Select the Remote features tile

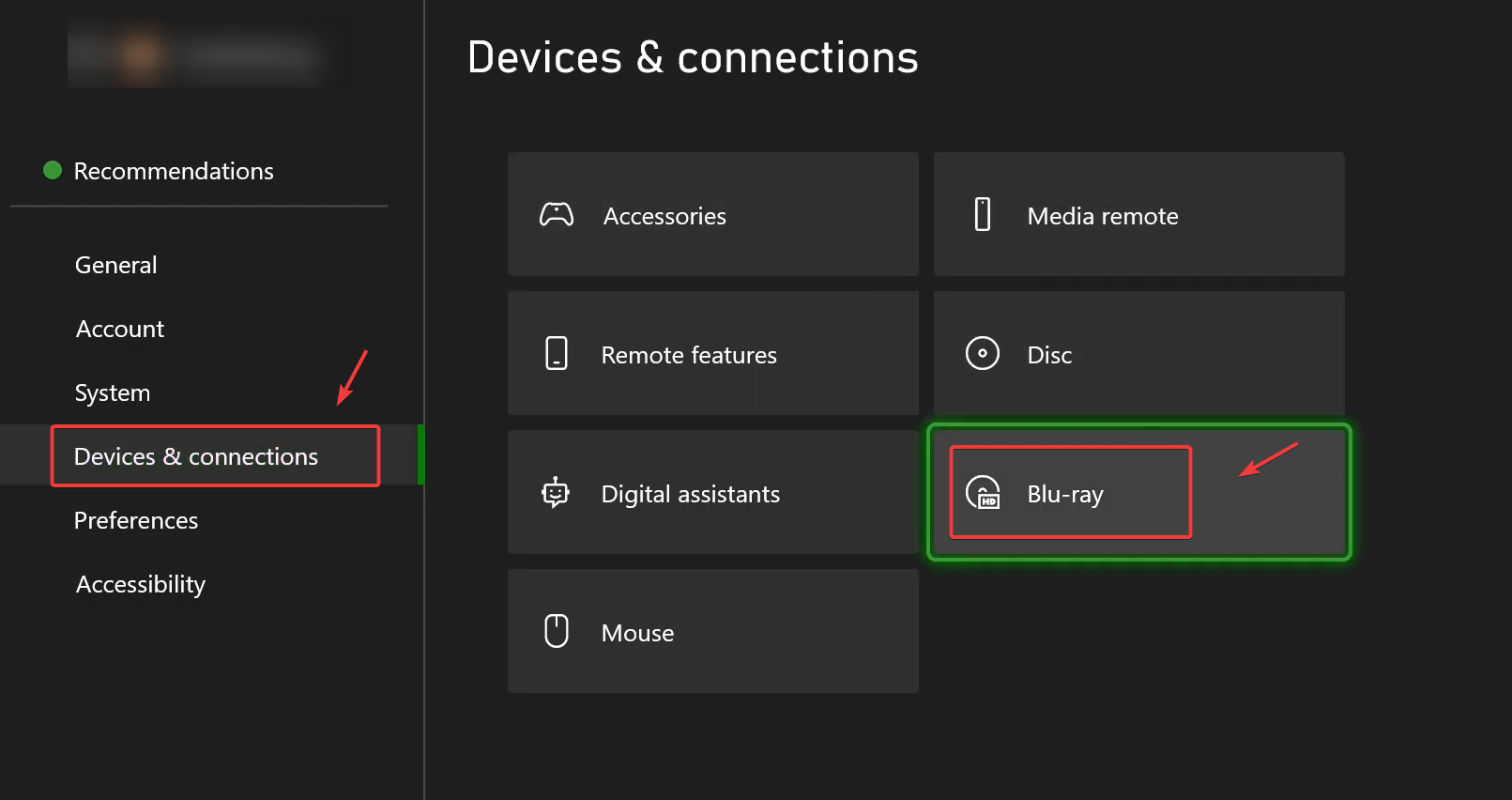point(713,354)
